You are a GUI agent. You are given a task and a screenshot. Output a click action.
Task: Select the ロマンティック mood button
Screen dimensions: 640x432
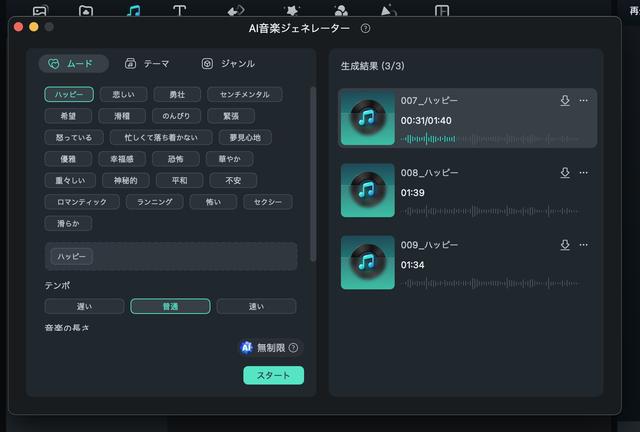[x=81, y=202]
